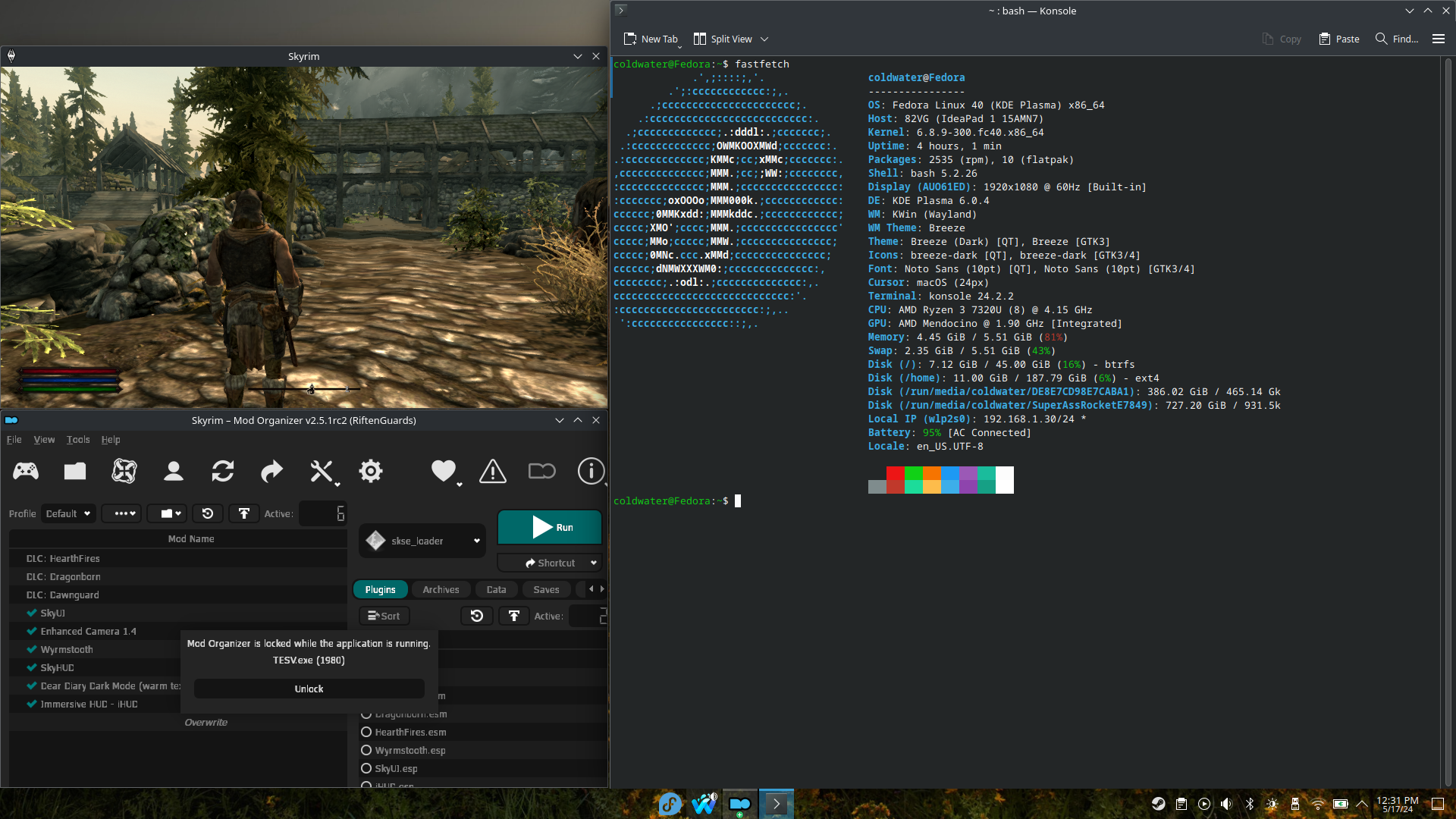
Task: Click Unlock button in locked dialog
Action: click(309, 689)
